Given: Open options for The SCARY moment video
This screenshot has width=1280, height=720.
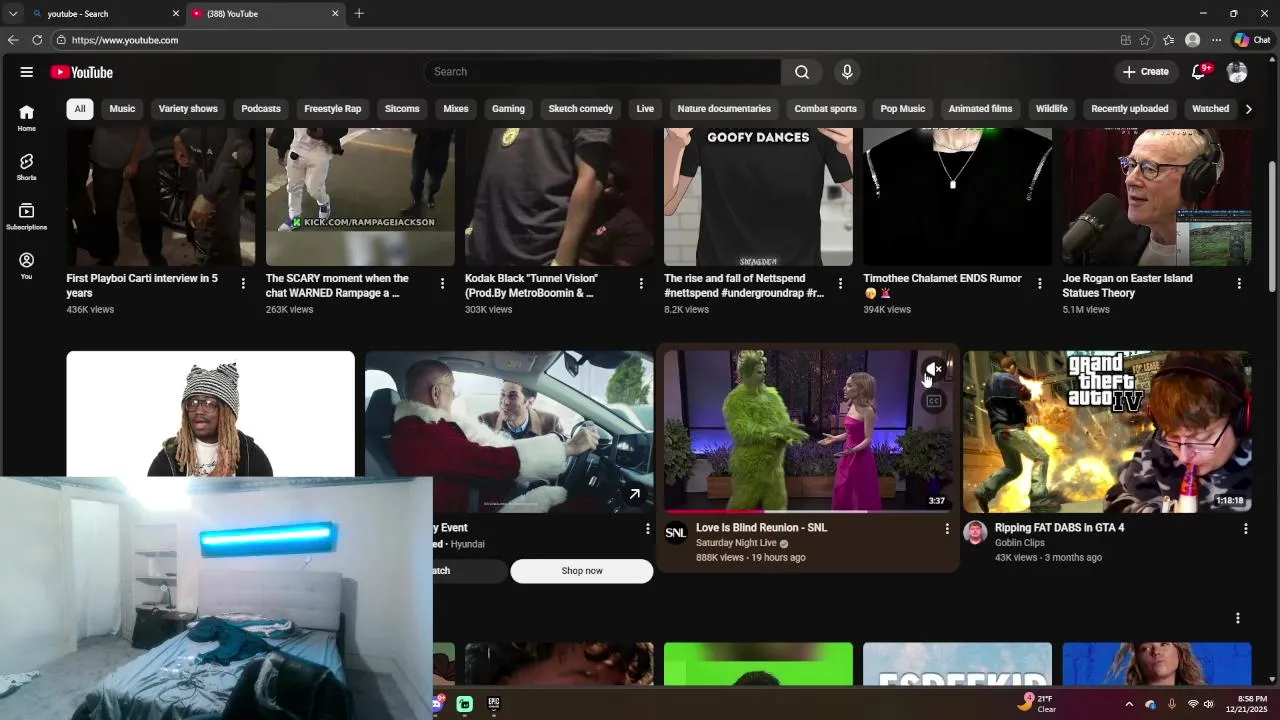Looking at the screenshot, I should pyautogui.click(x=442, y=284).
